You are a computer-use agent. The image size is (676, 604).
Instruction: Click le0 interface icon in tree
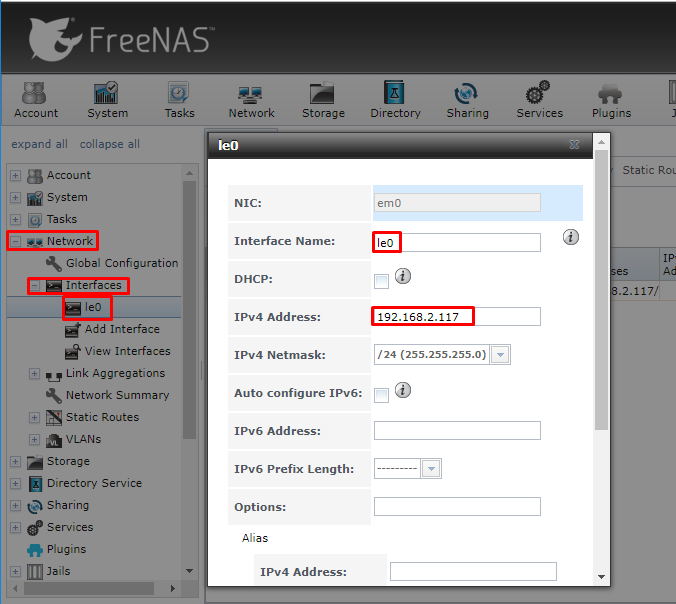pyautogui.click(x=73, y=308)
